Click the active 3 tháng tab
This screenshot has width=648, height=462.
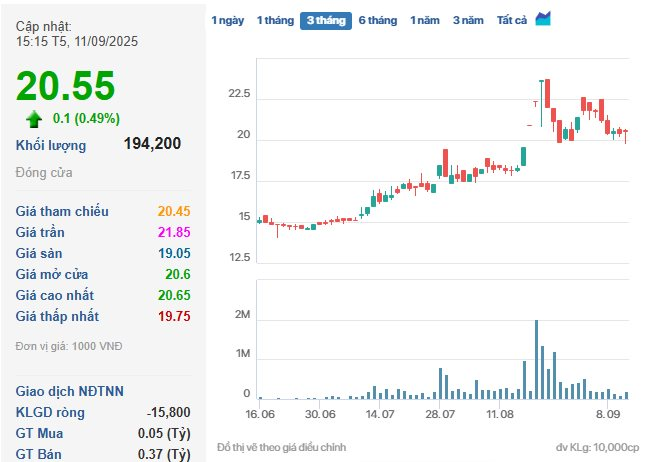[326, 20]
